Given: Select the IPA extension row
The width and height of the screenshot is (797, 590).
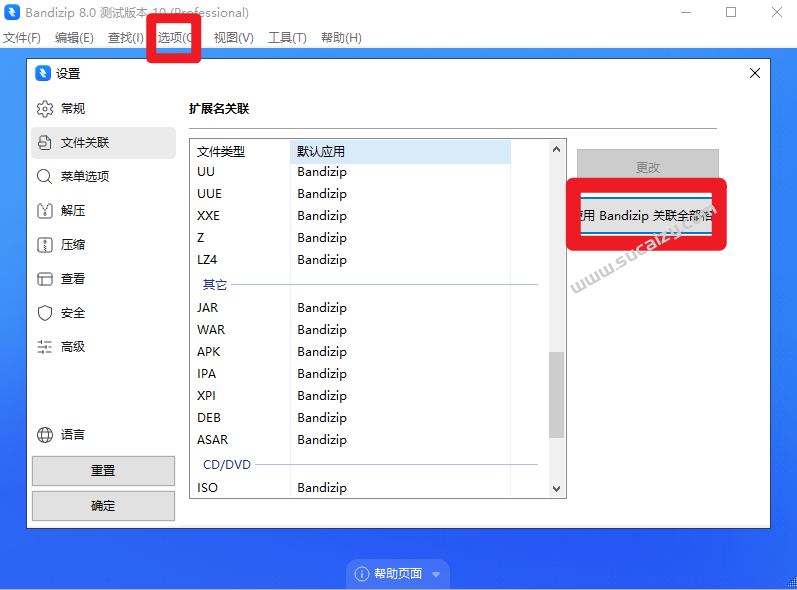Looking at the screenshot, I should [352, 374].
